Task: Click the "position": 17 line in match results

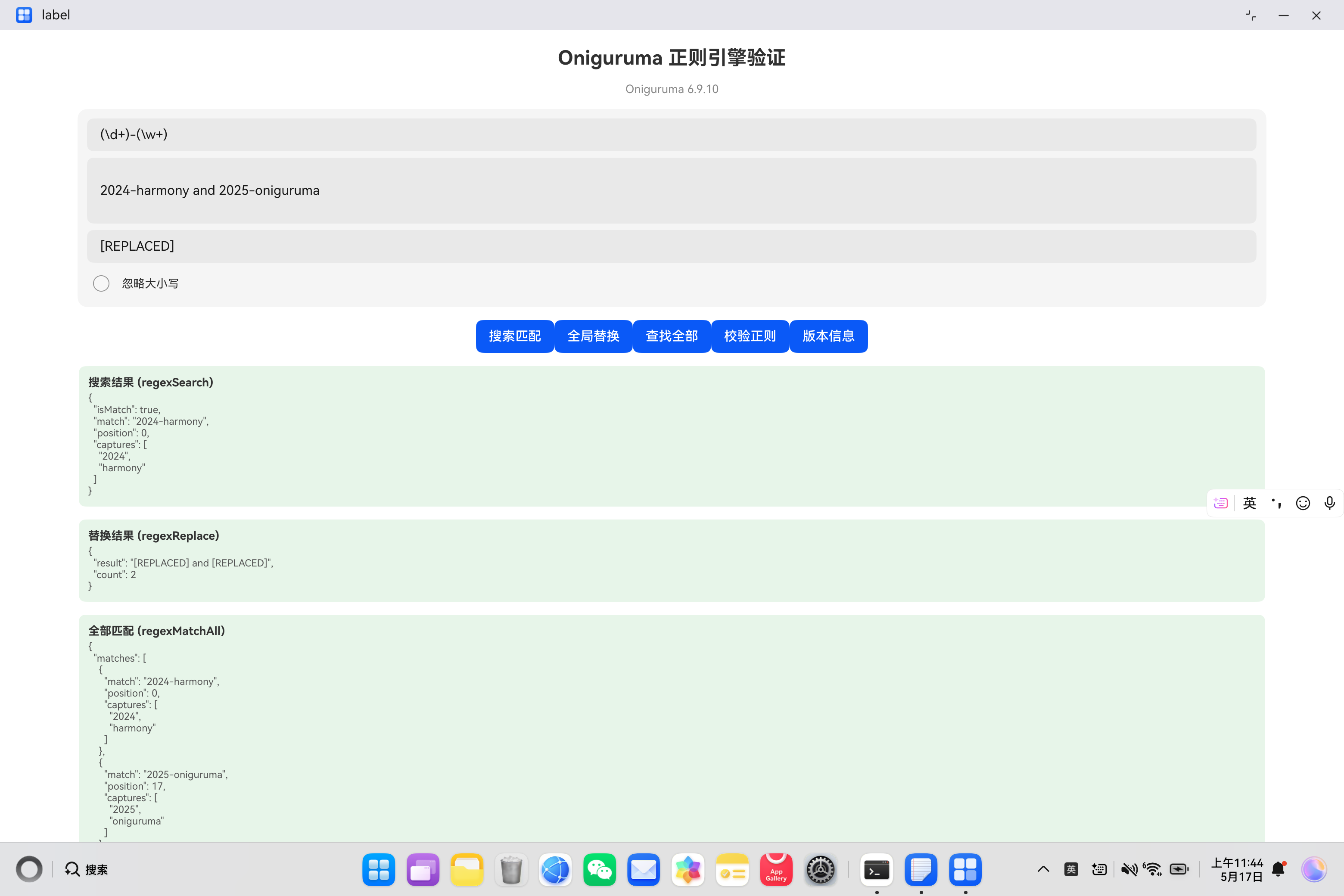Action: pyautogui.click(x=134, y=786)
